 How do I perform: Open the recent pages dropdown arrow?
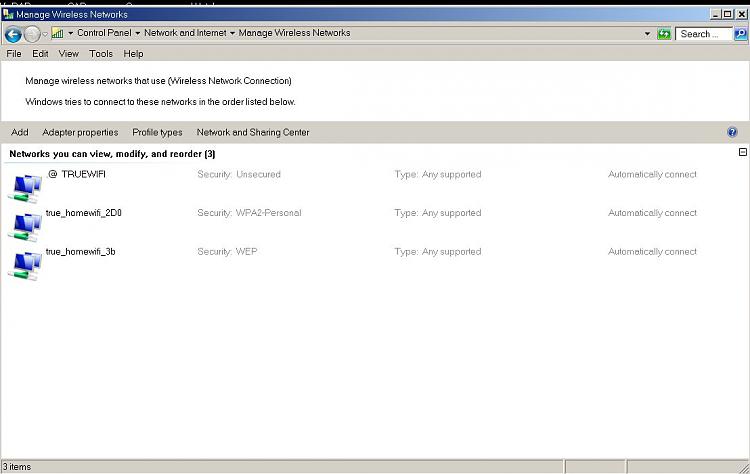tap(45, 34)
